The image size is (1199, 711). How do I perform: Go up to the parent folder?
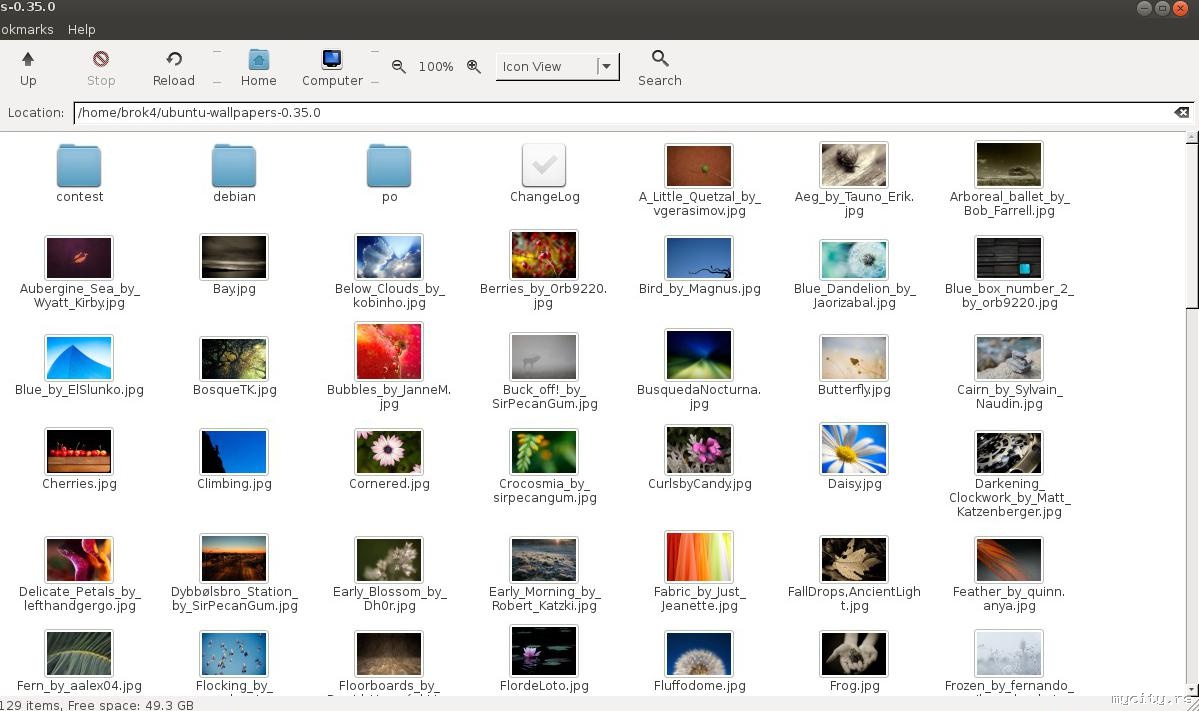28,68
